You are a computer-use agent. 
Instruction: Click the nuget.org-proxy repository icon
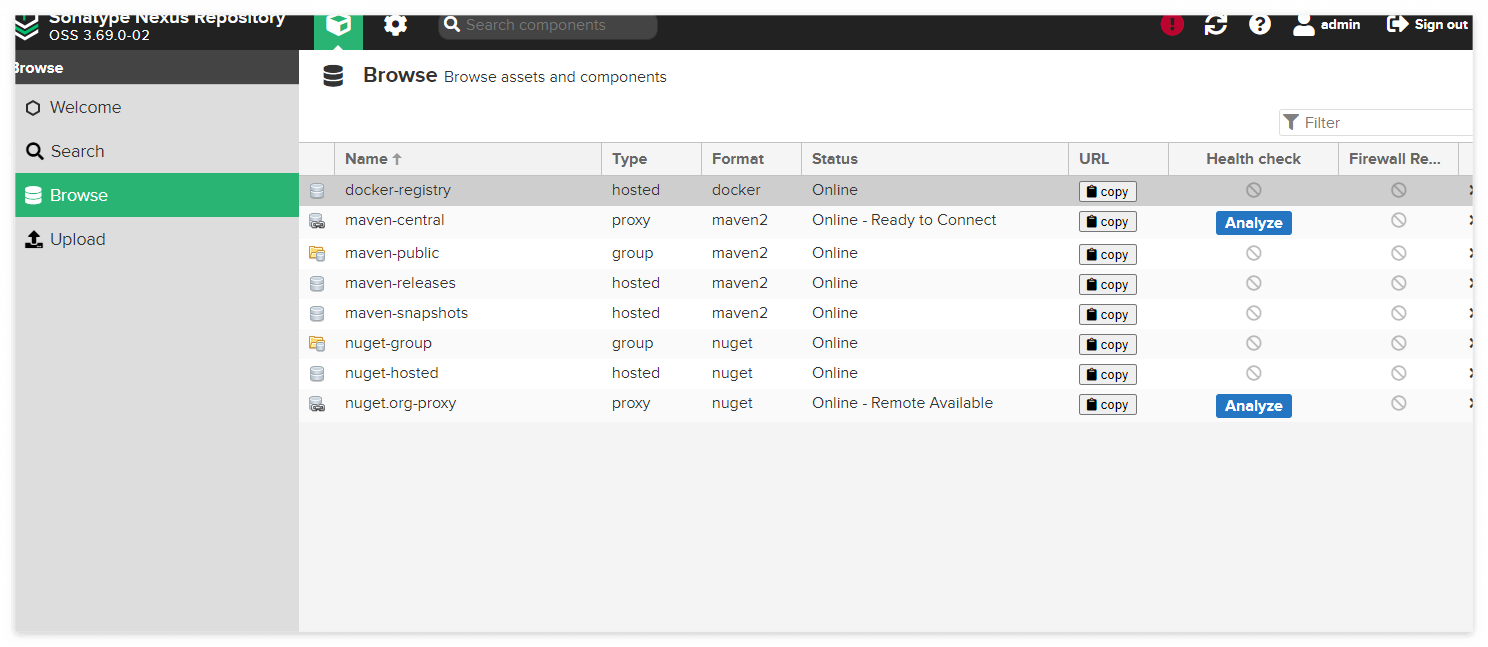pyautogui.click(x=317, y=404)
